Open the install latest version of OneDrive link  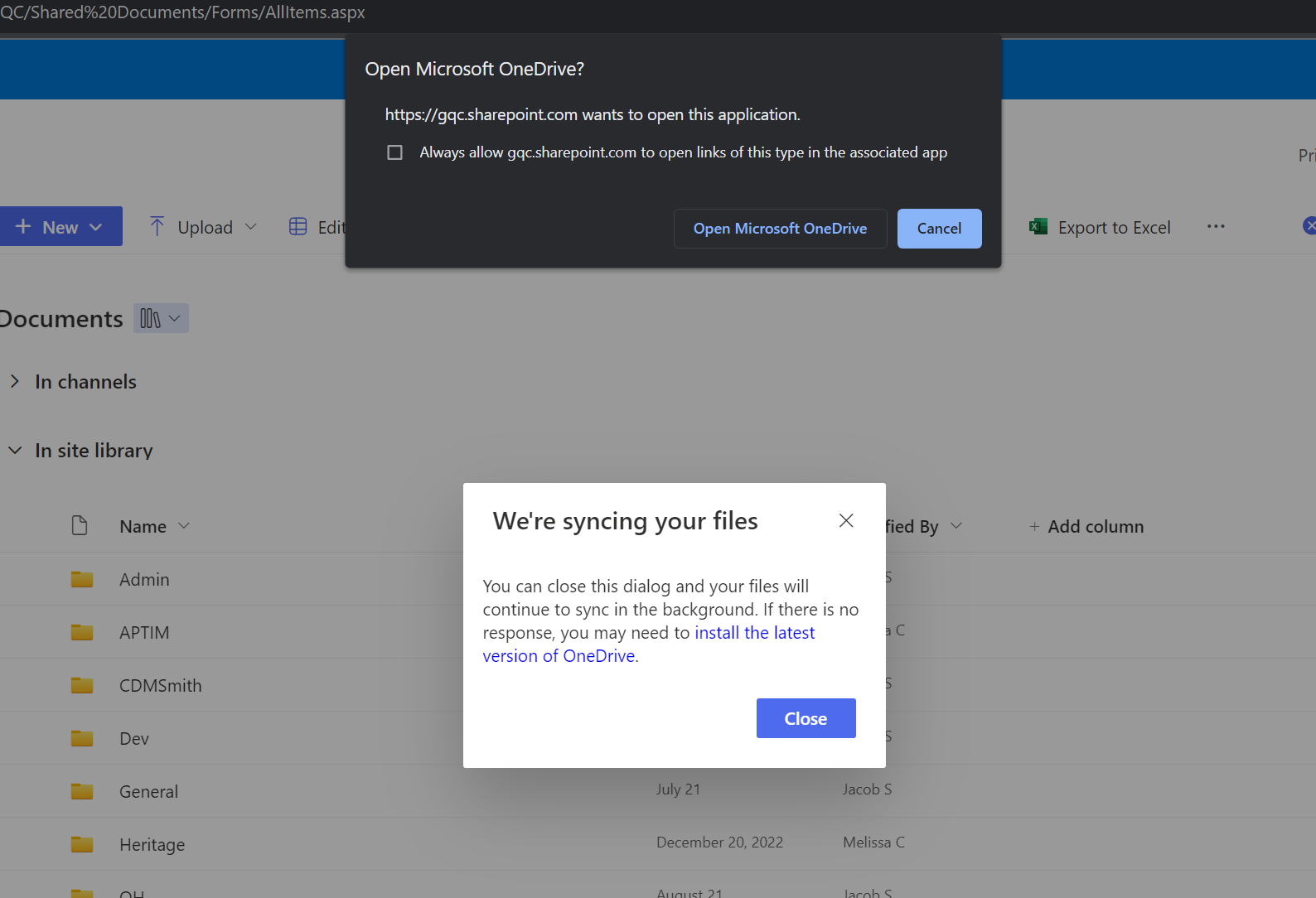649,644
